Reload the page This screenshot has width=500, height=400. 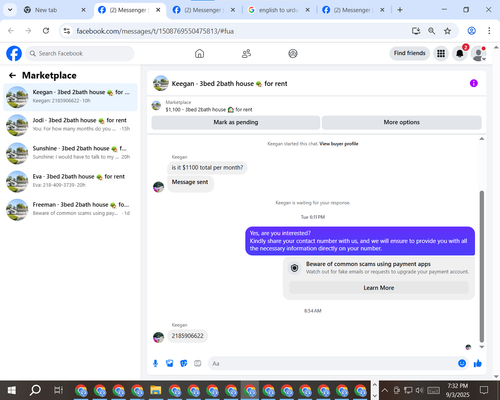46,31
